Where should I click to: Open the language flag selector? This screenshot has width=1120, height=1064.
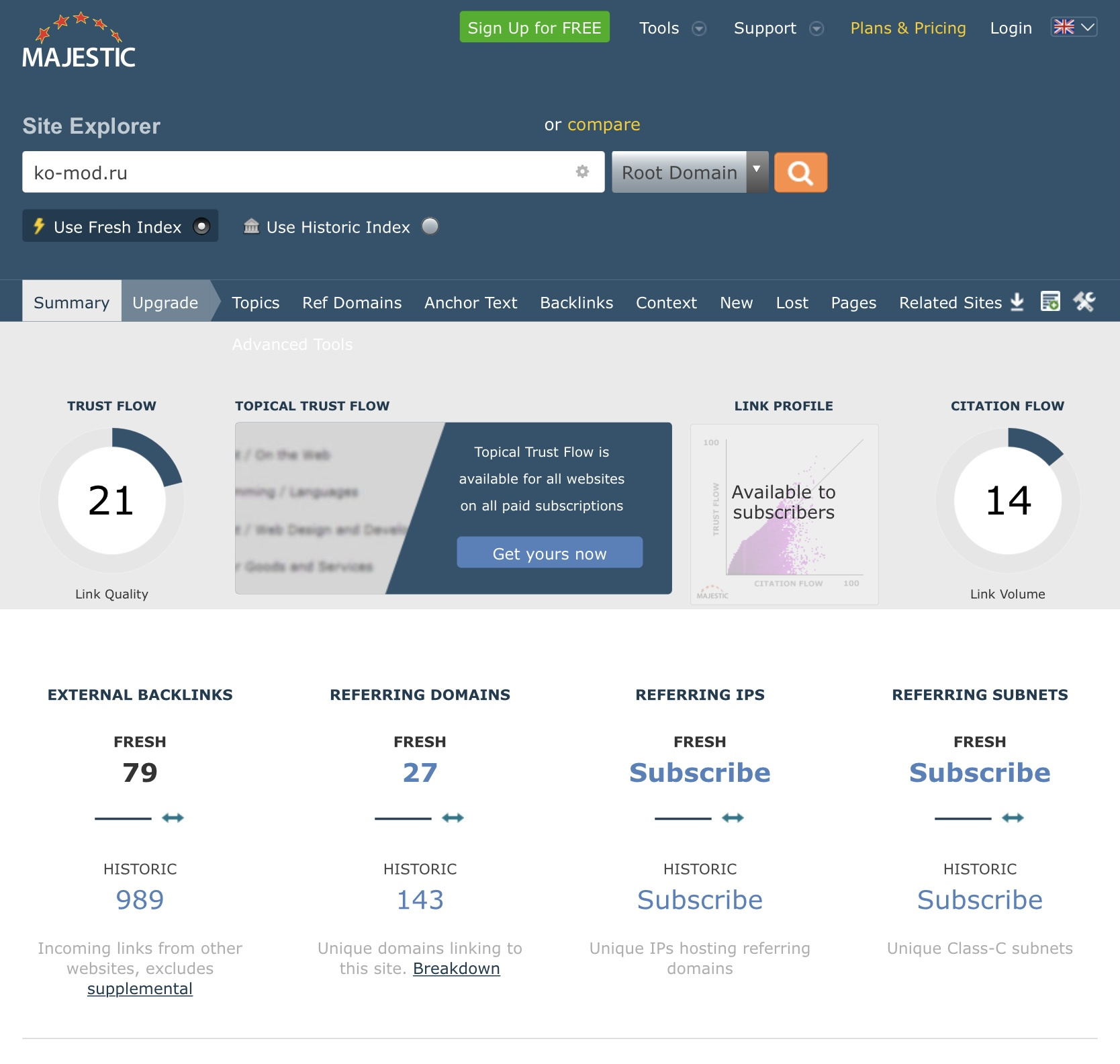click(1074, 27)
